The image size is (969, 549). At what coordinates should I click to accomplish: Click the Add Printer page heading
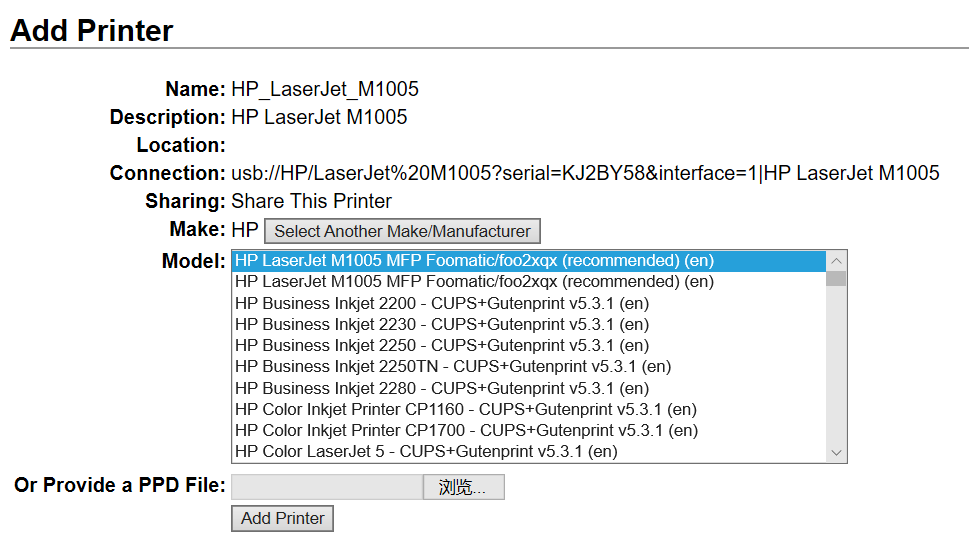tap(91, 31)
